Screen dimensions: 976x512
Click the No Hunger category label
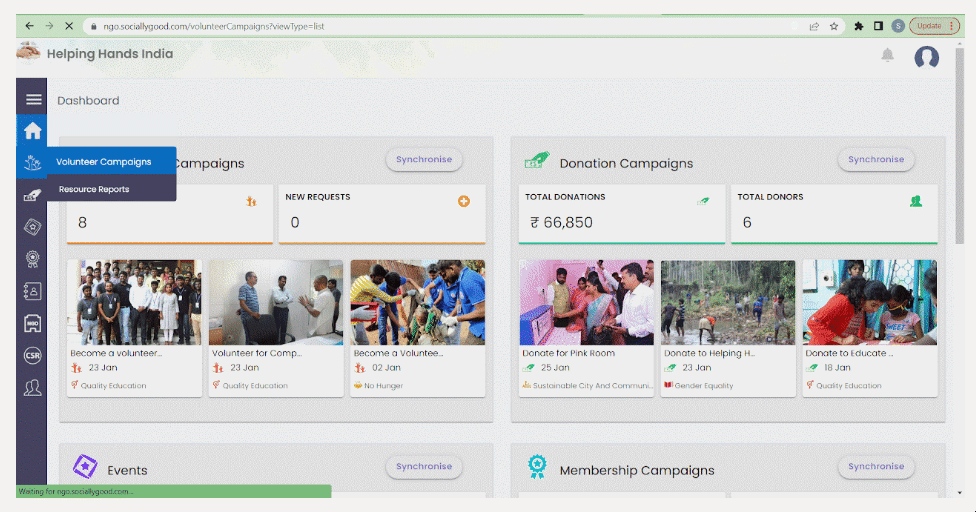point(383,386)
